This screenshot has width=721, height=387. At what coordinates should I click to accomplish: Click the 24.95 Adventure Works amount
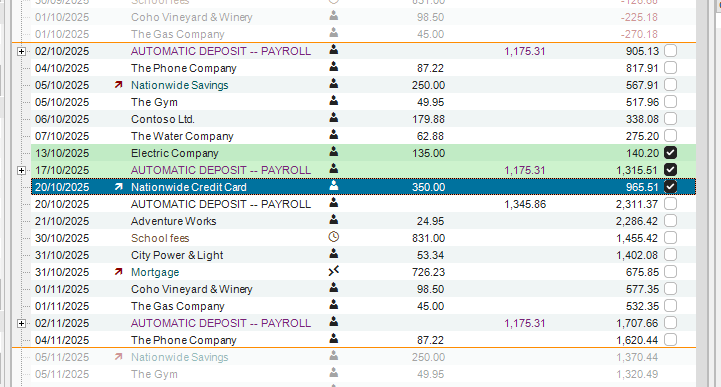[430, 221]
